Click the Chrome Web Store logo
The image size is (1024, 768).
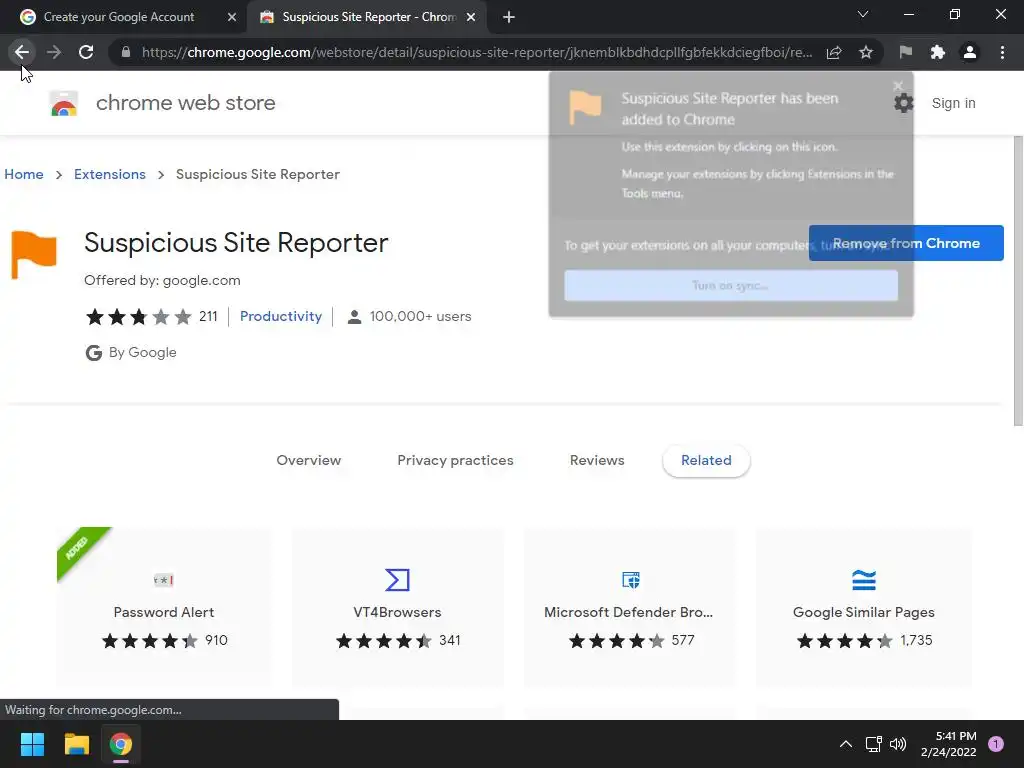pyautogui.click(x=64, y=103)
